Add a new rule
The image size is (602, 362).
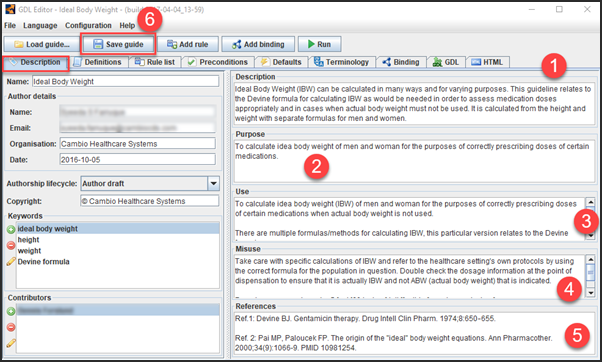(188, 44)
